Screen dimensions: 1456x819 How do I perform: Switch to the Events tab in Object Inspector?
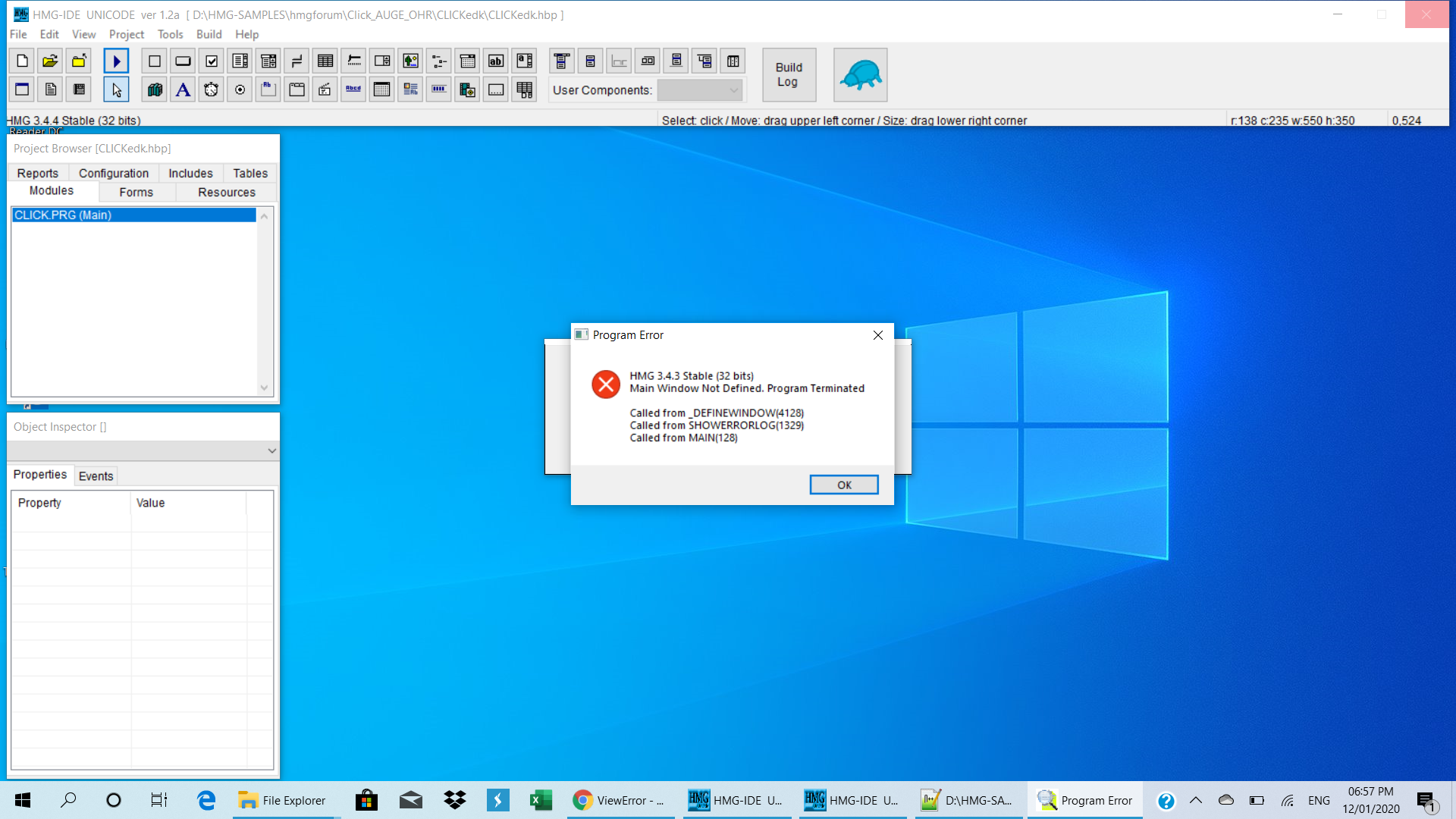(97, 475)
